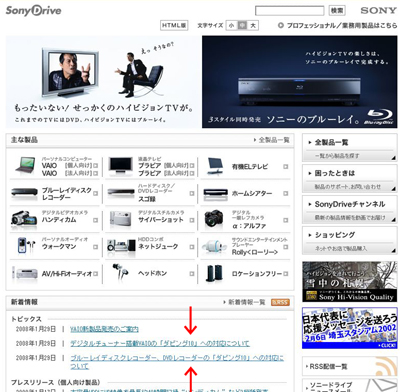Click the home theater system icon
400x392 pixels.
pyautogui.click(x=216, y=193)
